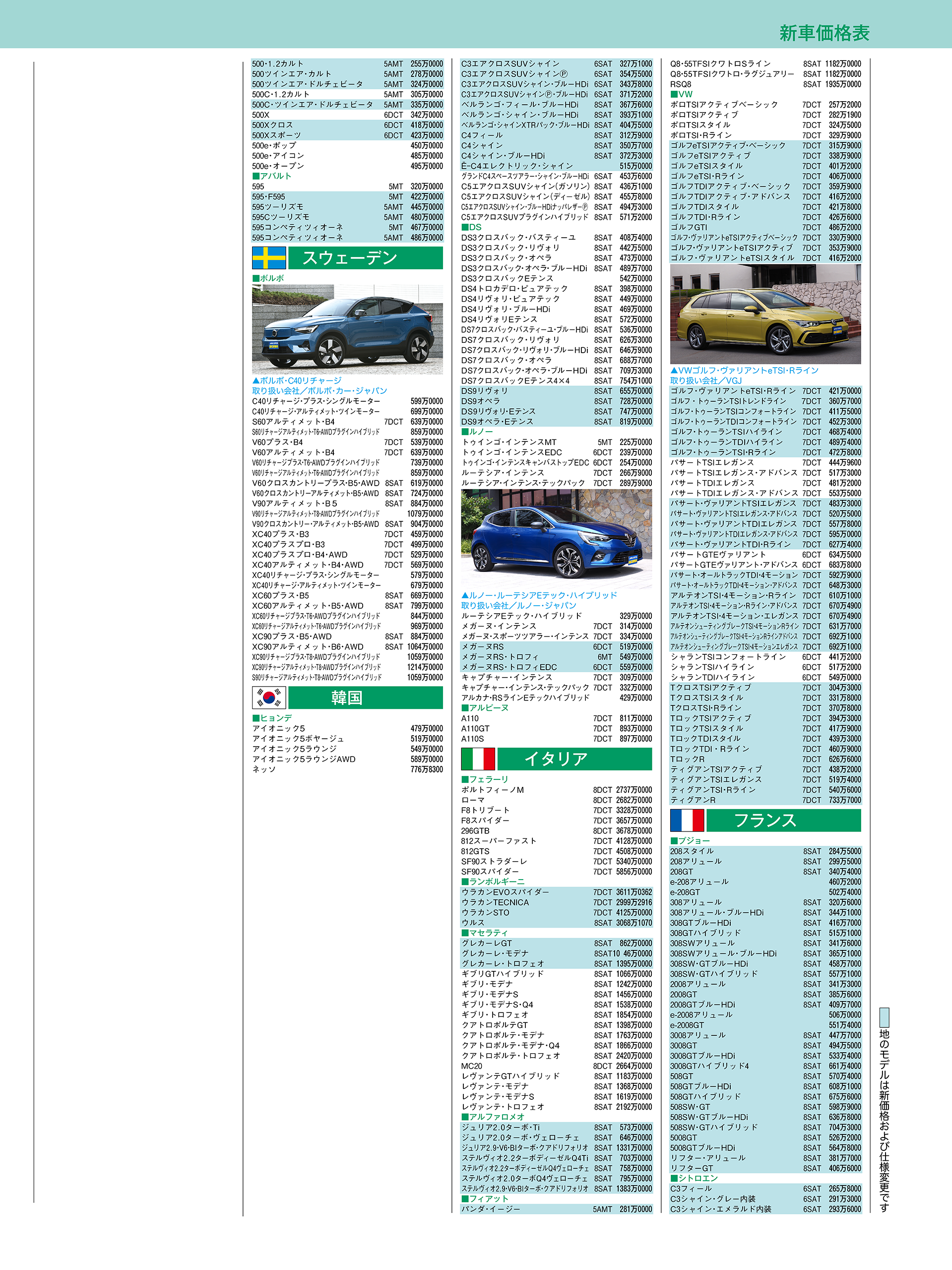Select the yellow VW Golf Variant photo
This screenshot has height=1270, width=952.
[x=765, y=314]
